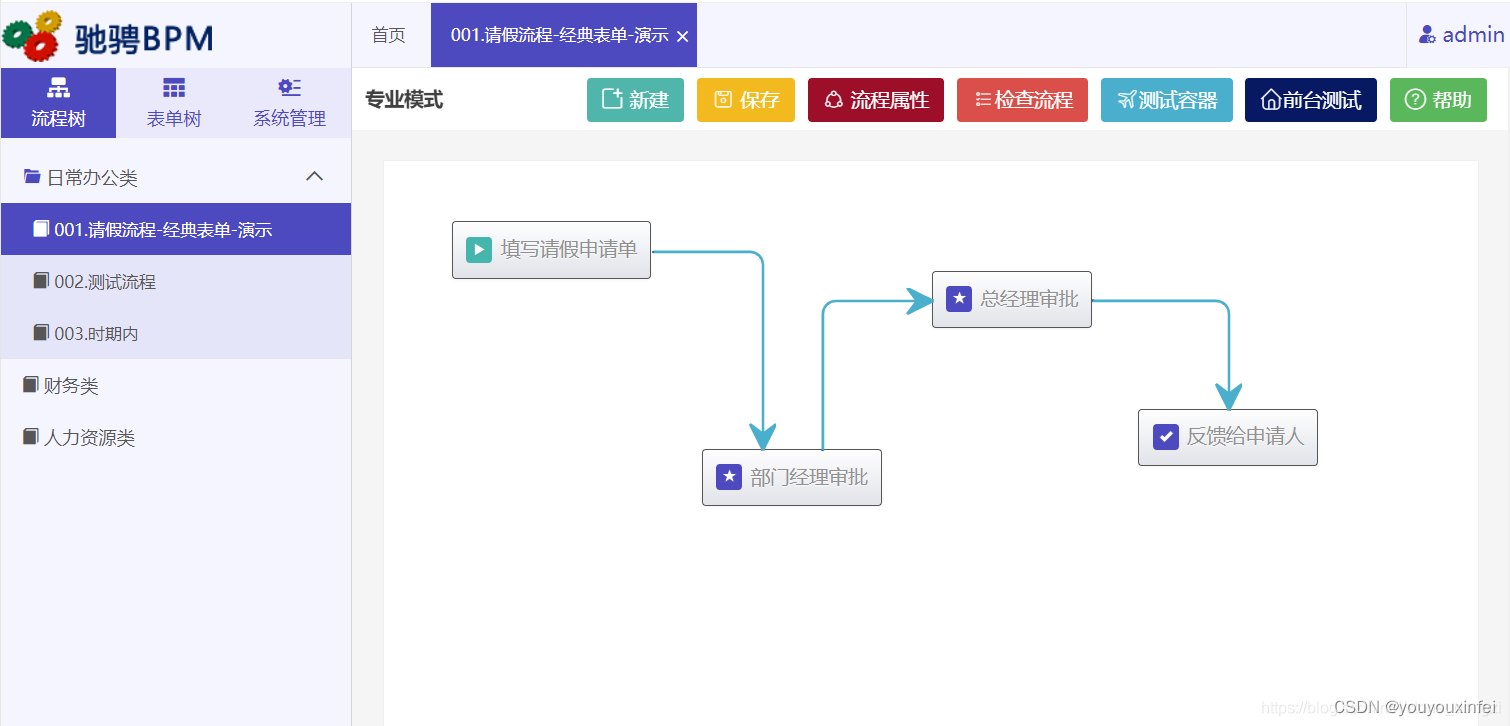
Task: Click the star icon on 部门经理审批 node
Action: (x=728, y=477)
